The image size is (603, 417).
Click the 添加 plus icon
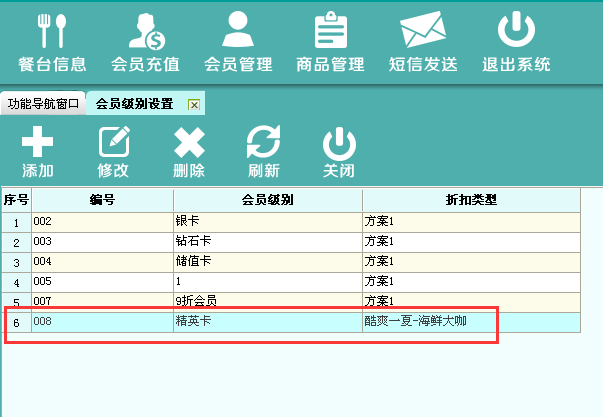(x=38, y=143)
